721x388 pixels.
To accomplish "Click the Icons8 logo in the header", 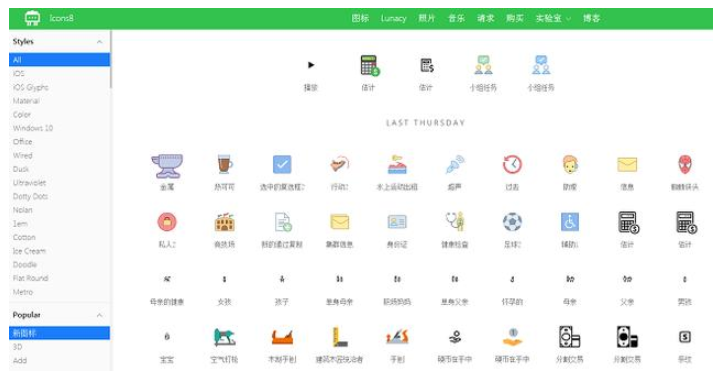I will pos(32,18).
